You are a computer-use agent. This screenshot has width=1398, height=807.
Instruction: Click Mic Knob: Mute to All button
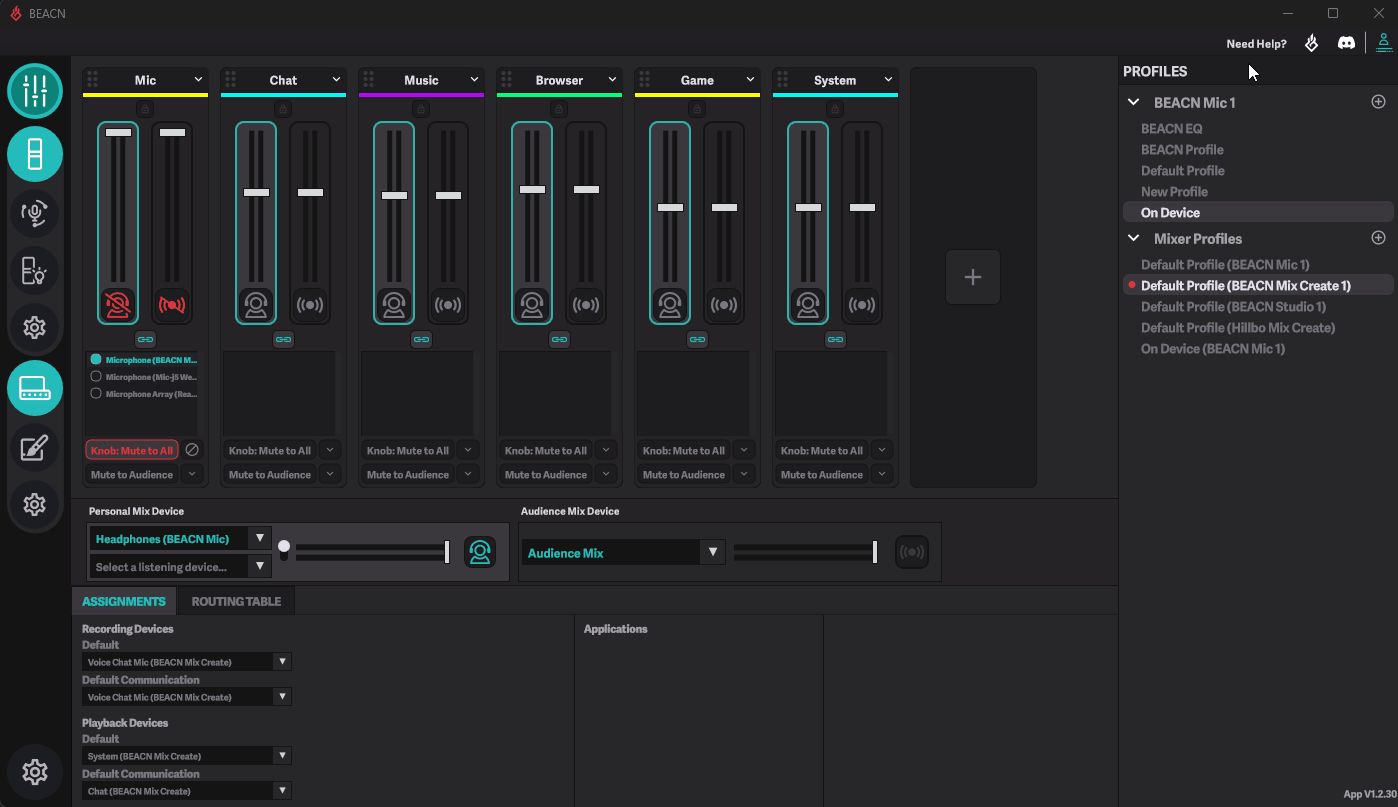pyautogui.click(x=132, y=450)
